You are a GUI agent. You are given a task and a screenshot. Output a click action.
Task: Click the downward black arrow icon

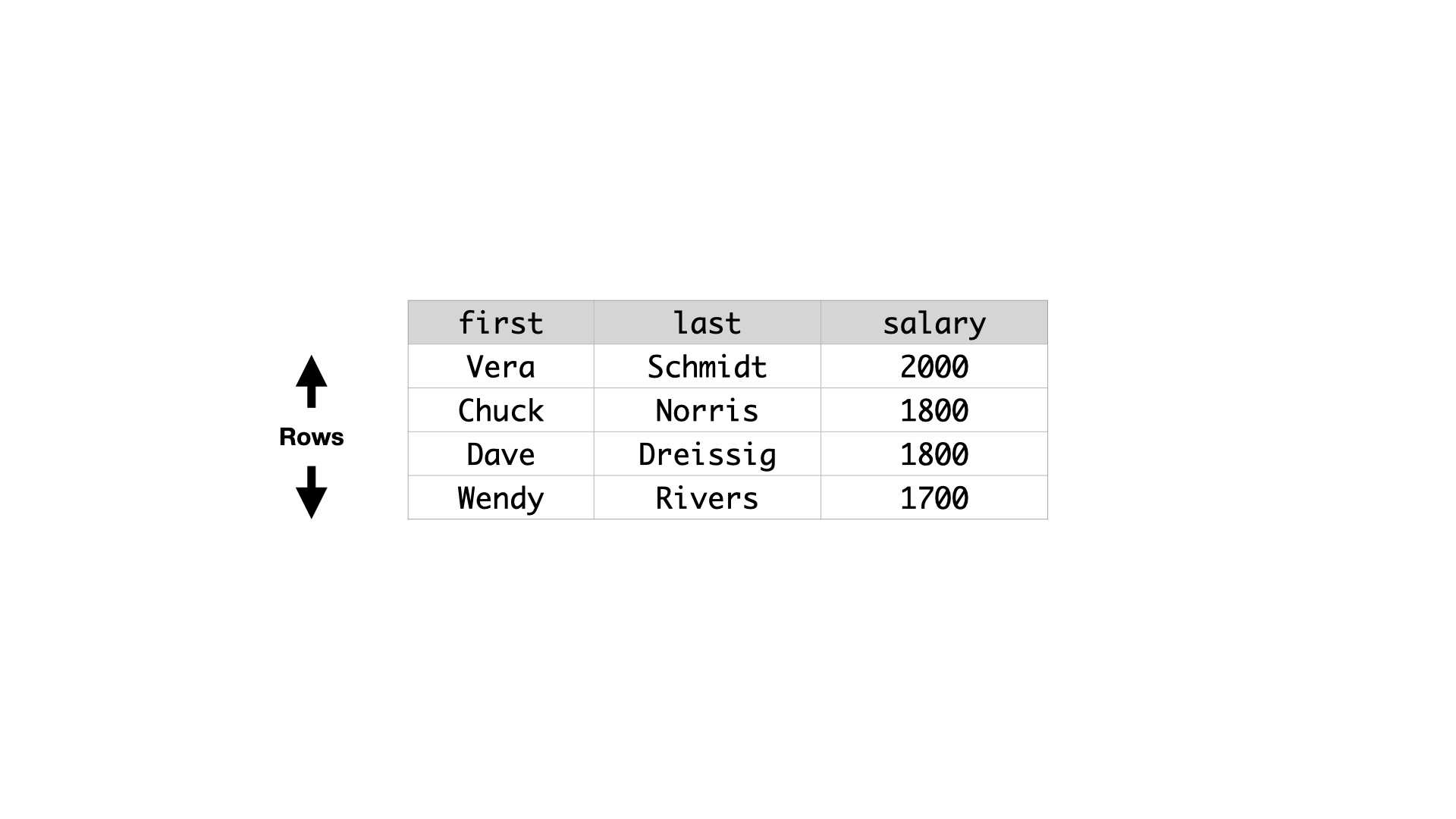[311, 493]
